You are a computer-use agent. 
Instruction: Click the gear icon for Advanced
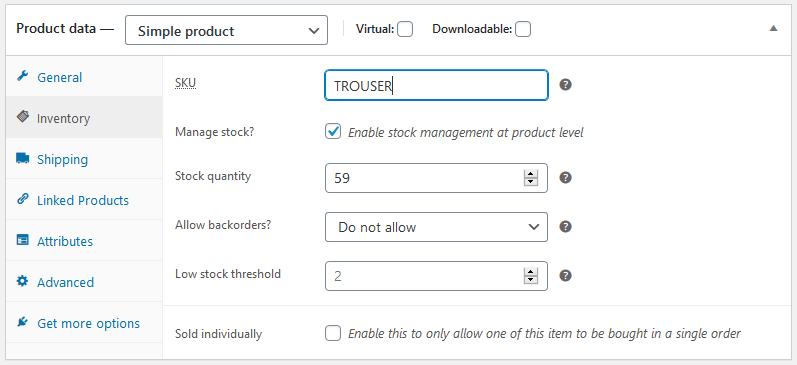(x=22, y=281)
